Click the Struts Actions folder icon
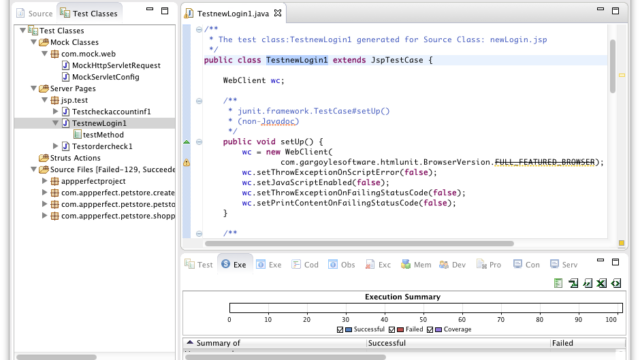 tap(44, 158)
